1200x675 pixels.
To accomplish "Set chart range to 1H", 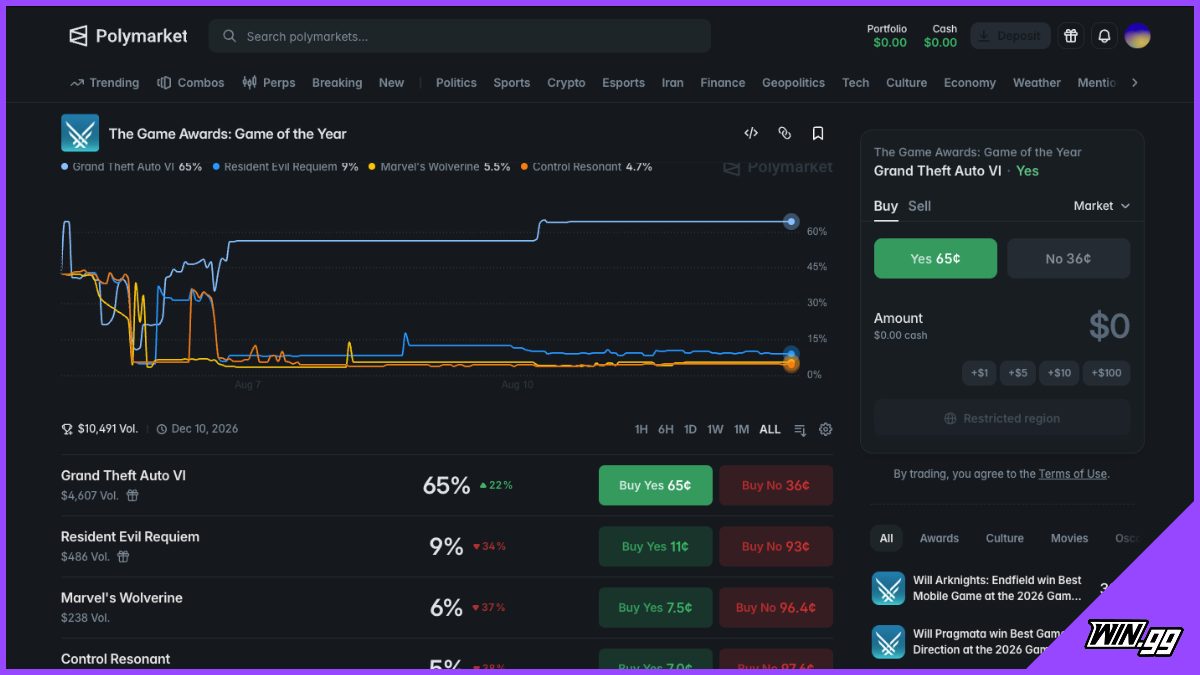I will point(641,429).
